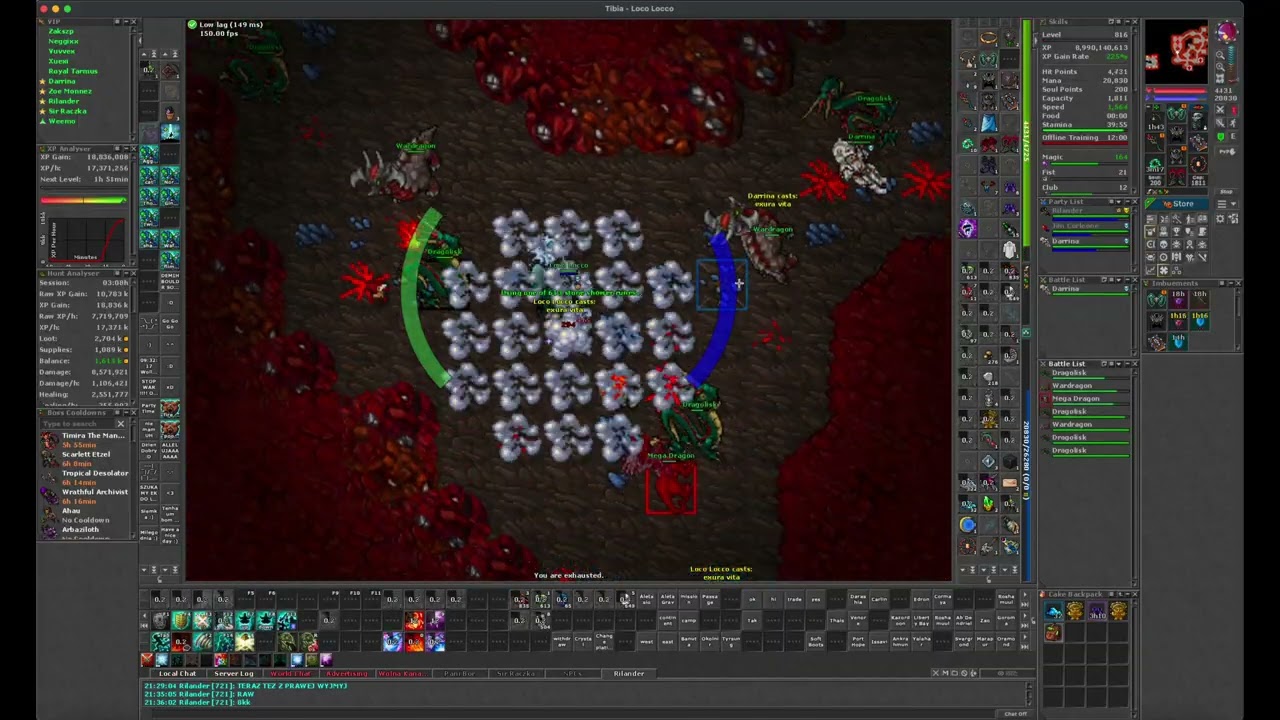The width and height of the screenshot is (1280, 720).
Task: Click the 'Thais' hotkey button
Action: coord(837,620)
